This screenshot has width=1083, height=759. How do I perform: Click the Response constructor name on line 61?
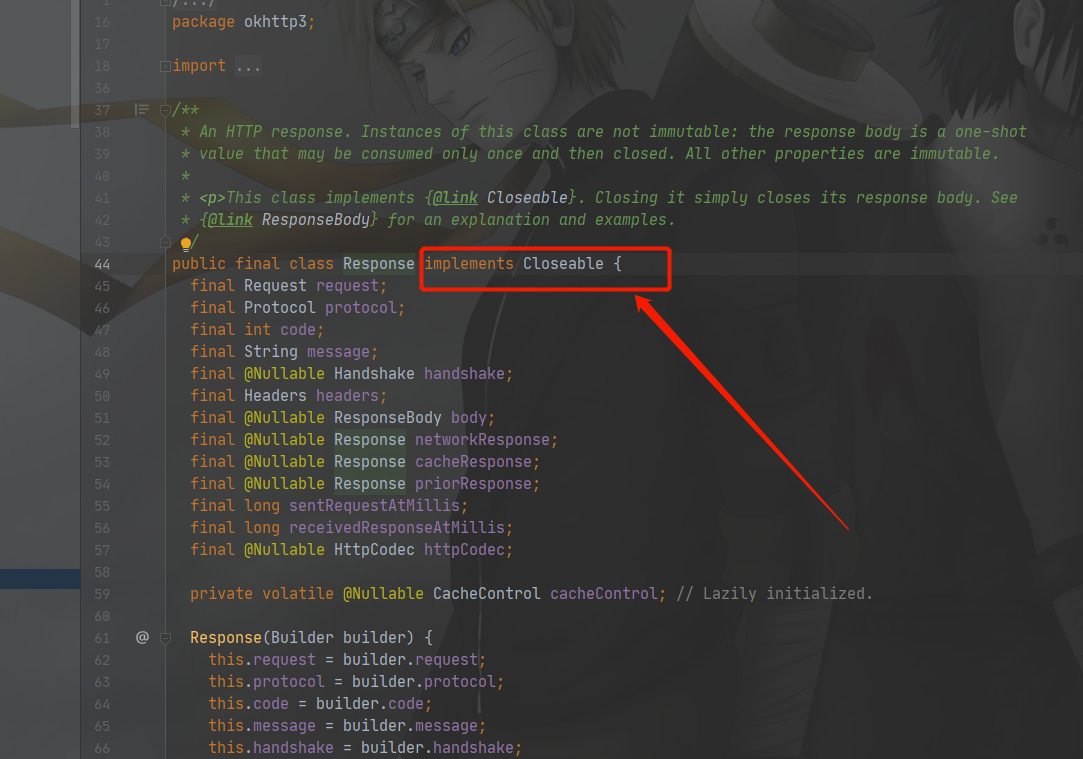coord(226,637)
